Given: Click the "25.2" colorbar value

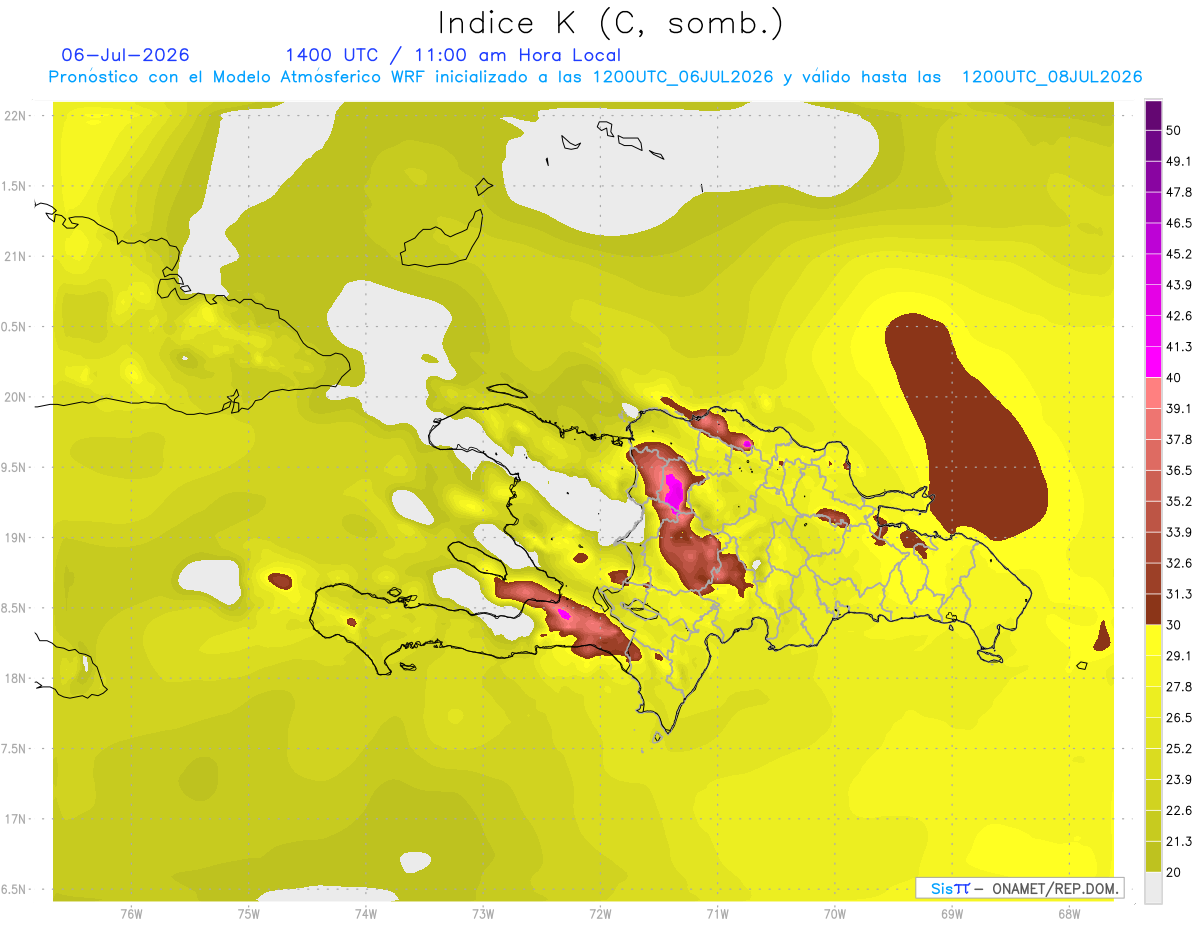Looking at the screenshot, I should (1179, 748).
